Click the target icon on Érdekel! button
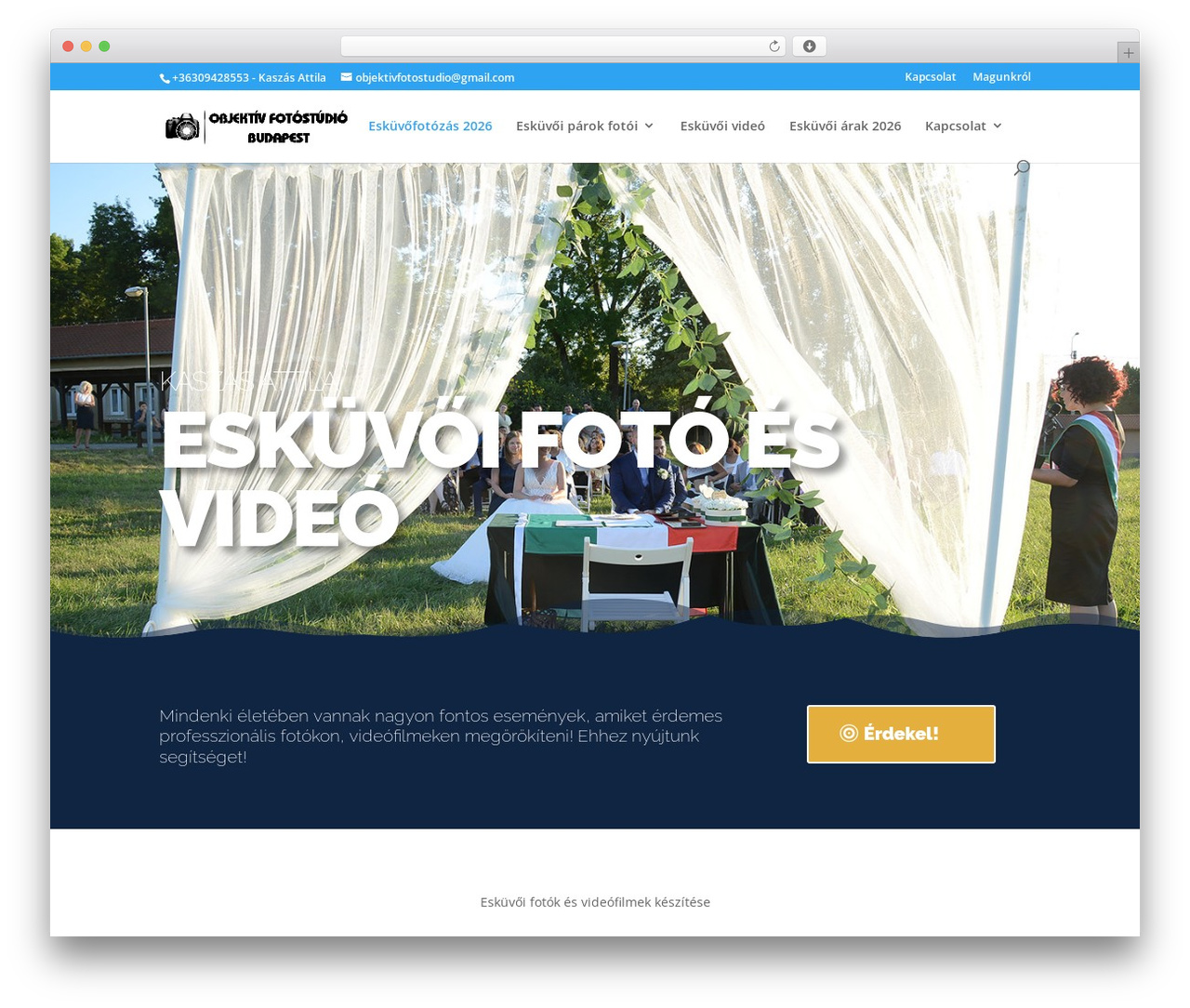Screen dimensions: 1190x1008 click(x=849, y=734)
